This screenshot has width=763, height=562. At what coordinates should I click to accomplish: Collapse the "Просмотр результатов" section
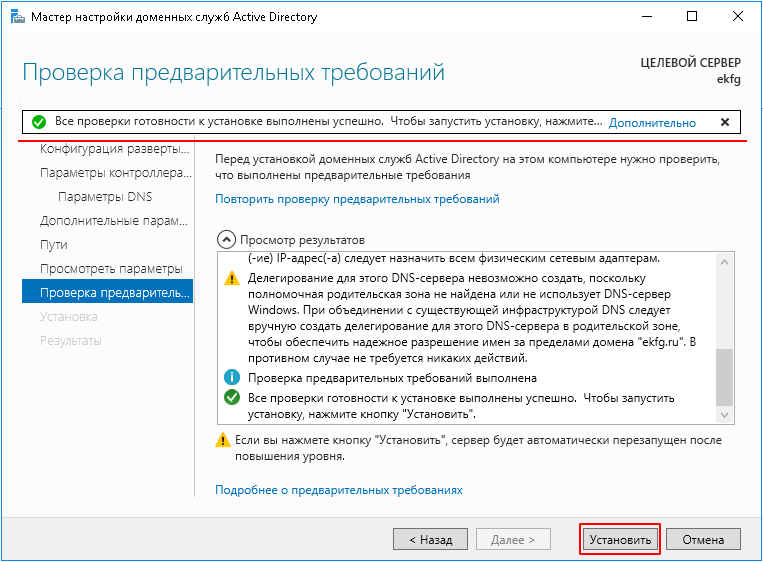[226, 240]
